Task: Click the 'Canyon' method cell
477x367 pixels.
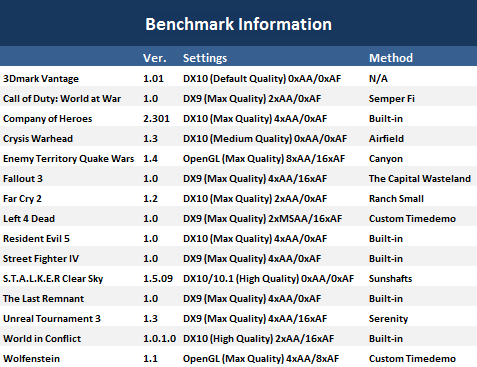Action: click(386, 159)
